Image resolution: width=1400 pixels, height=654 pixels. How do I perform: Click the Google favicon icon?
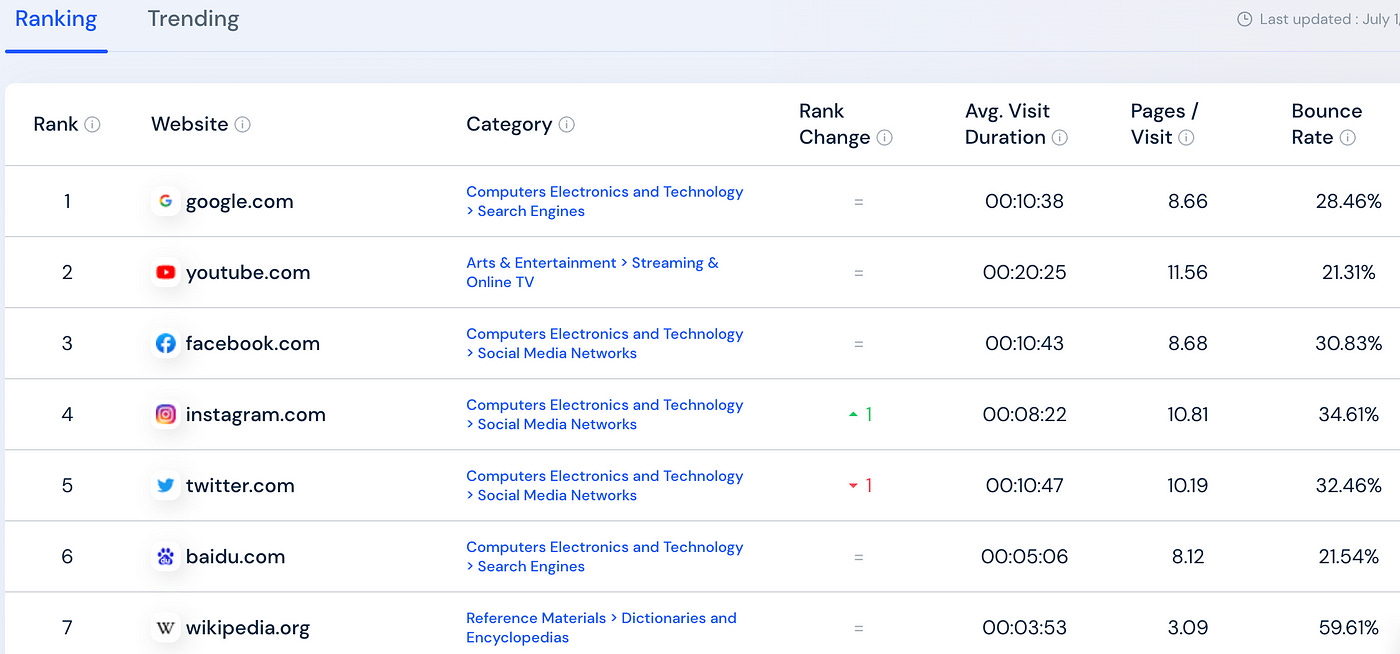tap(166, 201)
